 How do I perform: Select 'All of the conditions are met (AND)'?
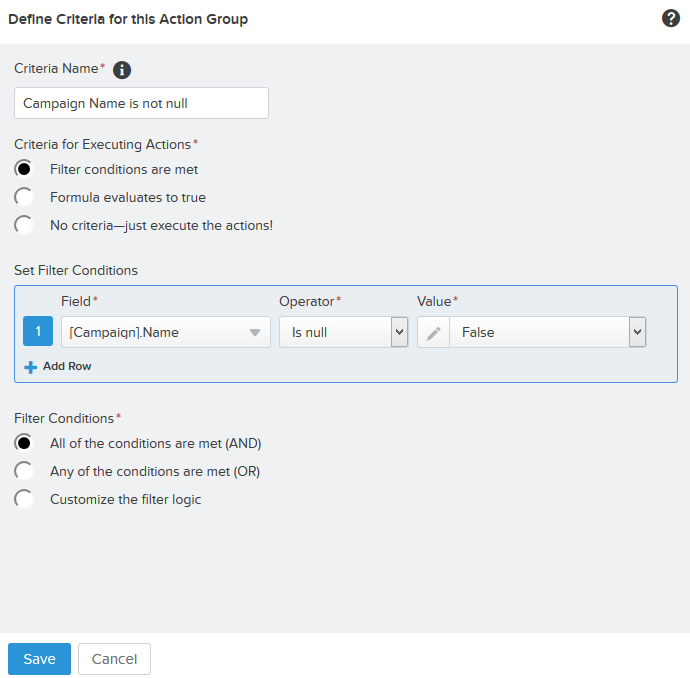pos(24,443)
